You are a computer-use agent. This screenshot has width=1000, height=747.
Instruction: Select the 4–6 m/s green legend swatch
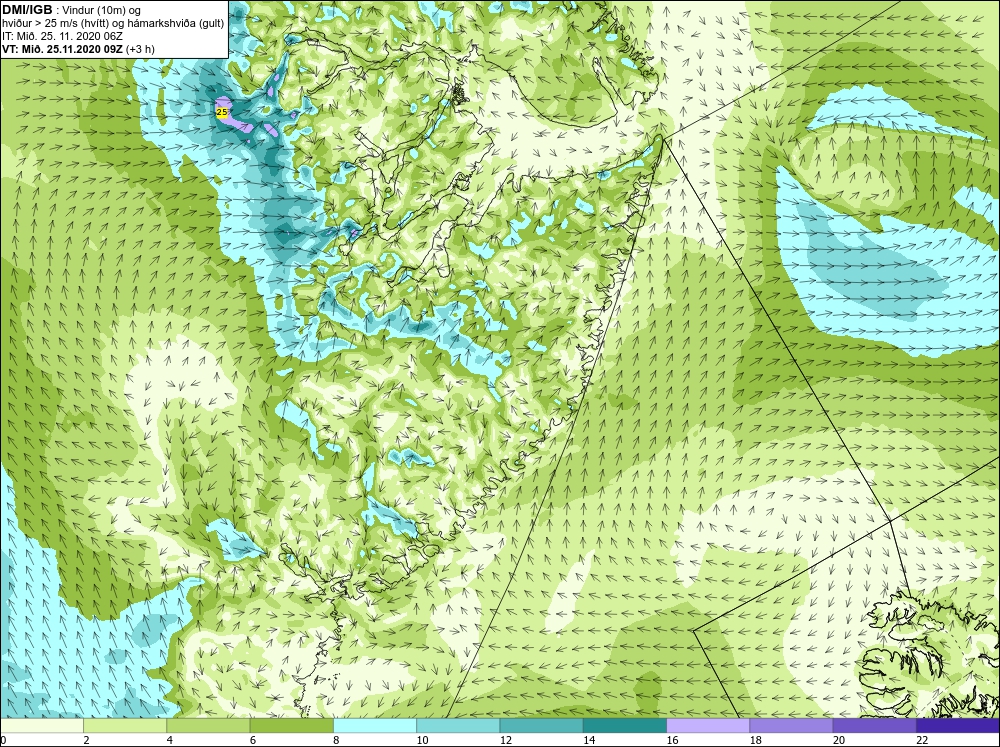[208, 726]
